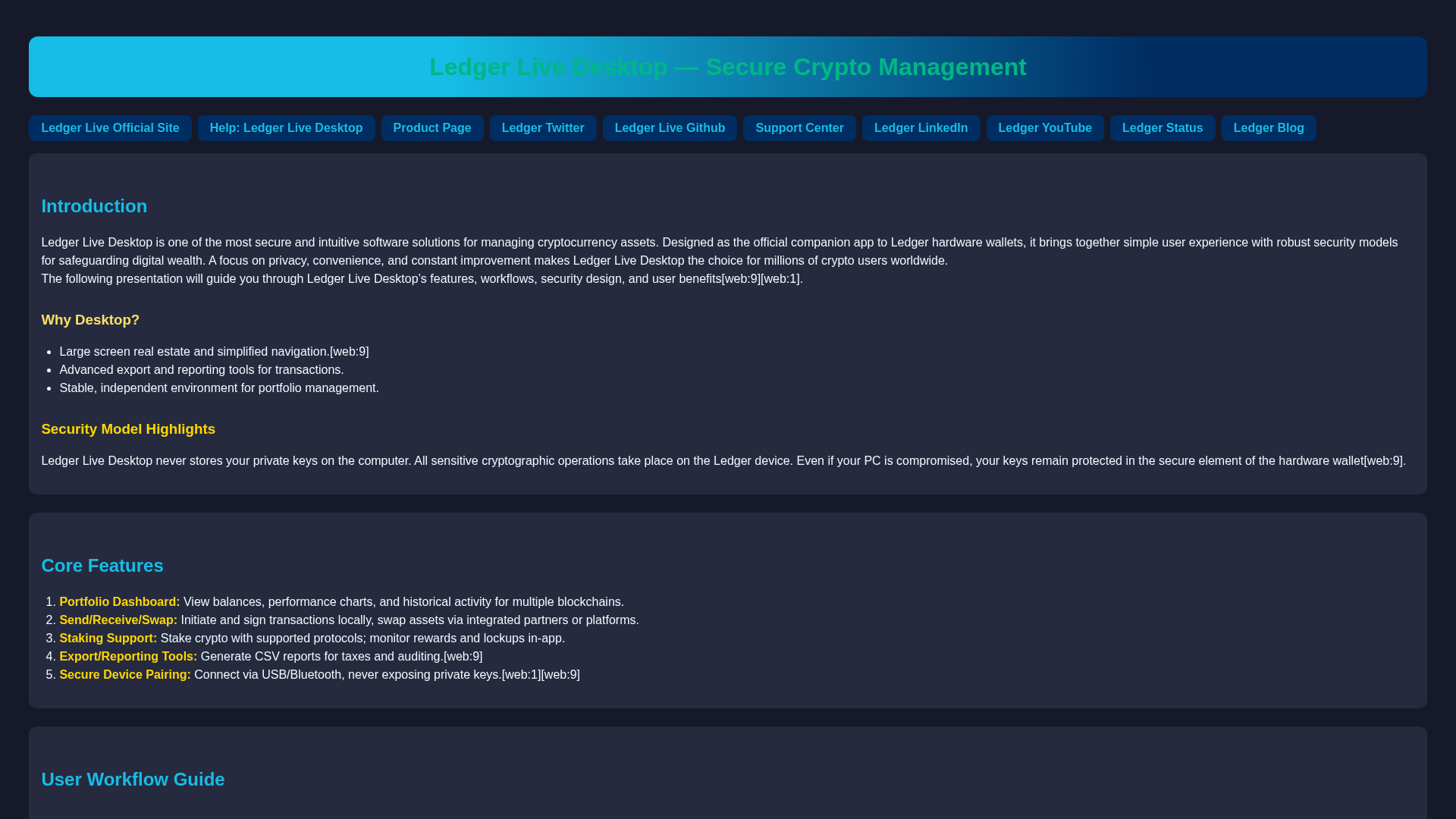Click the page title 'Ledger Live Desktop — Secure Crypto Management'

pyautogui.click(x=728, y=67)
